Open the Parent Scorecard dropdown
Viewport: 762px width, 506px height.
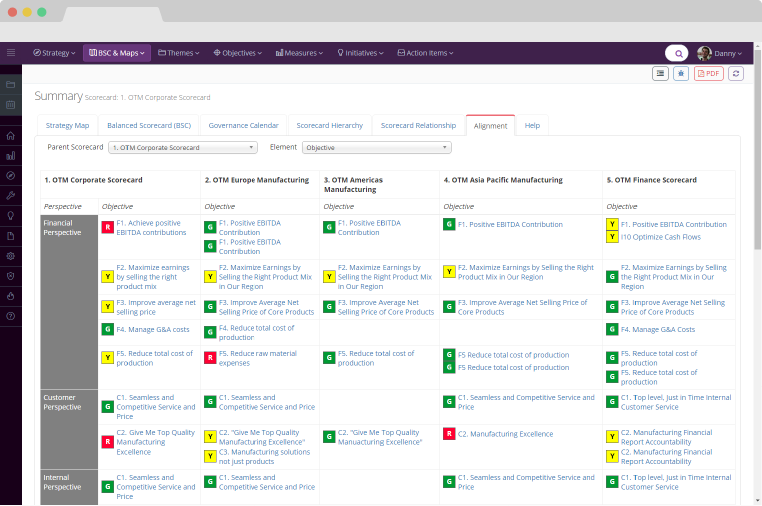183,147
